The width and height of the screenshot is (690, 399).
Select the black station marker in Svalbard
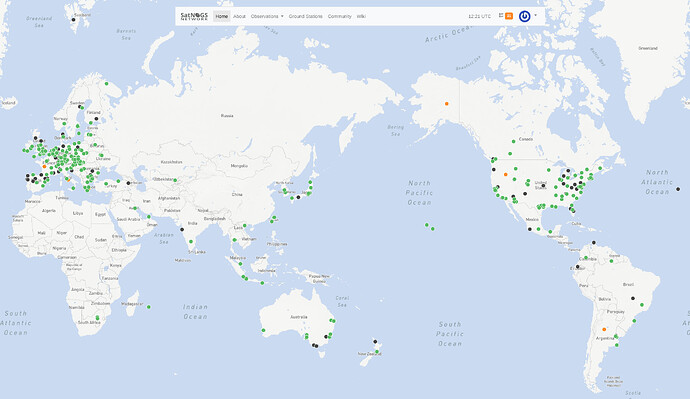click(73, 19)
